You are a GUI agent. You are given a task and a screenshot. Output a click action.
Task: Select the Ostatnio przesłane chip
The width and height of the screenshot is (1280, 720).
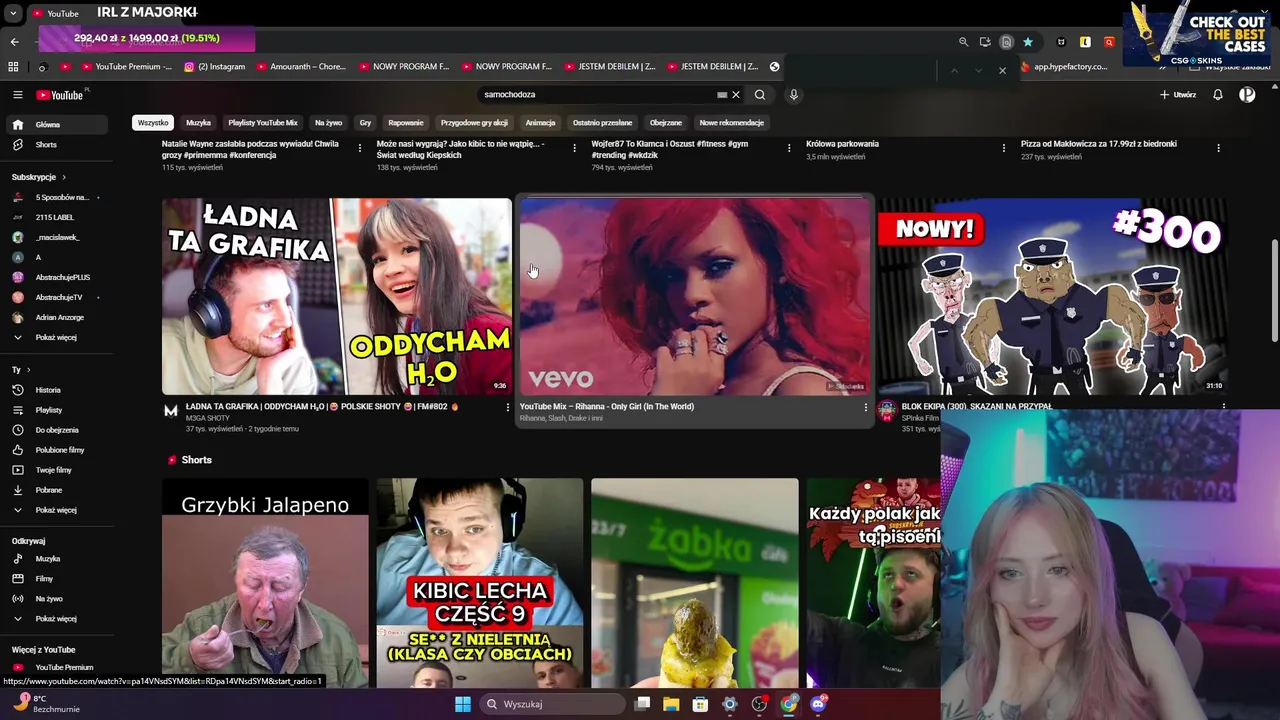[602, 123]
